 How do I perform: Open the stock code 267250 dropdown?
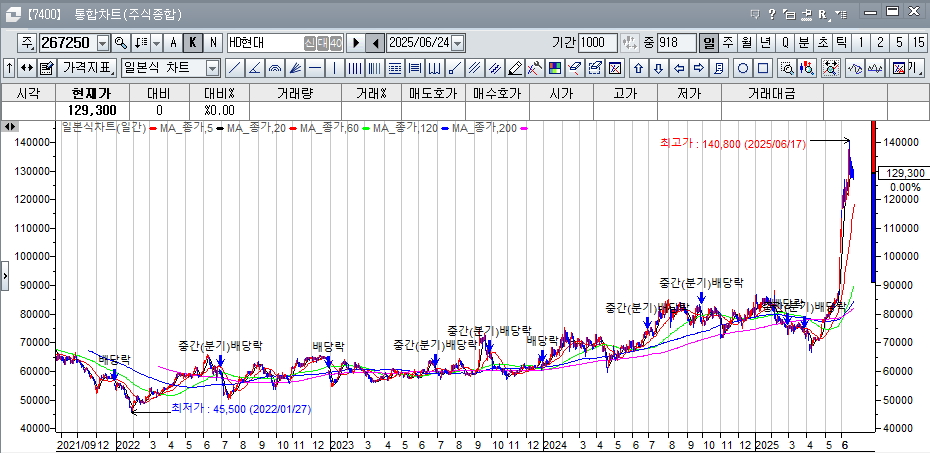pyautogui.click(x=102, y=43)
